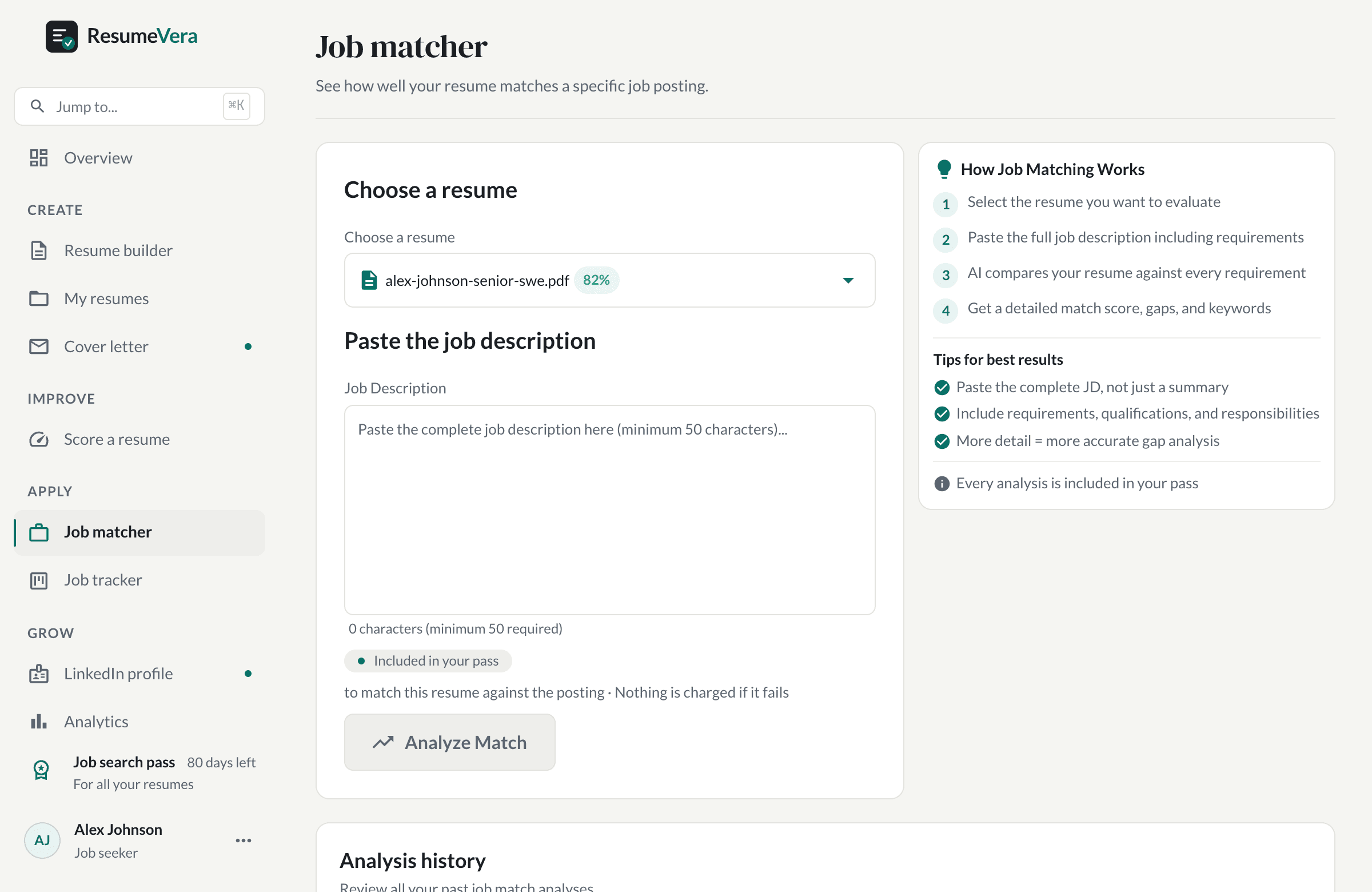The image size is (1372, 892).
Task: Click into the Job Description text area
Action: pyautogui.click(x=609, y=509)
